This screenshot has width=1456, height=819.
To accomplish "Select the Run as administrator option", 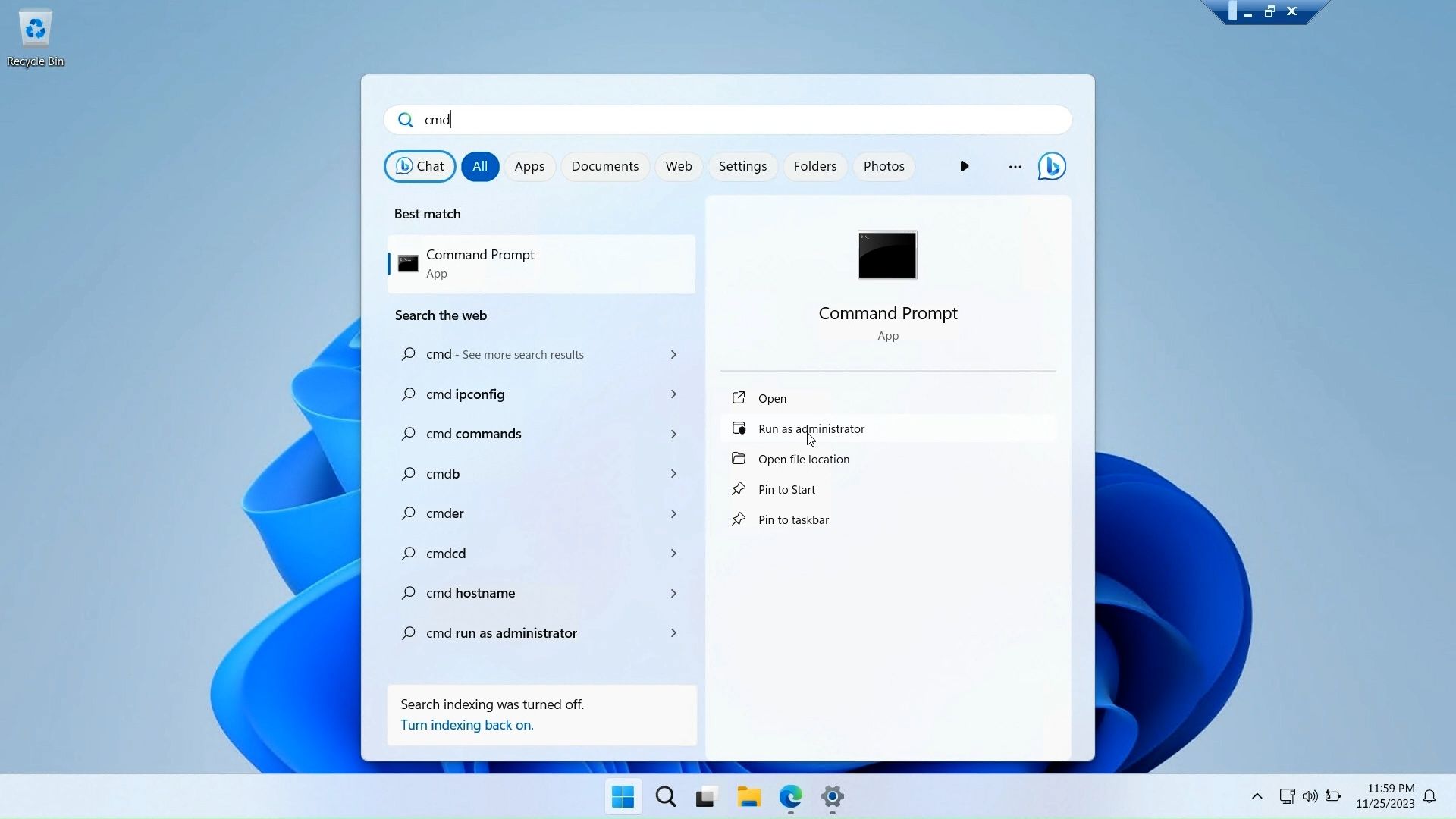I will point(811,428).
